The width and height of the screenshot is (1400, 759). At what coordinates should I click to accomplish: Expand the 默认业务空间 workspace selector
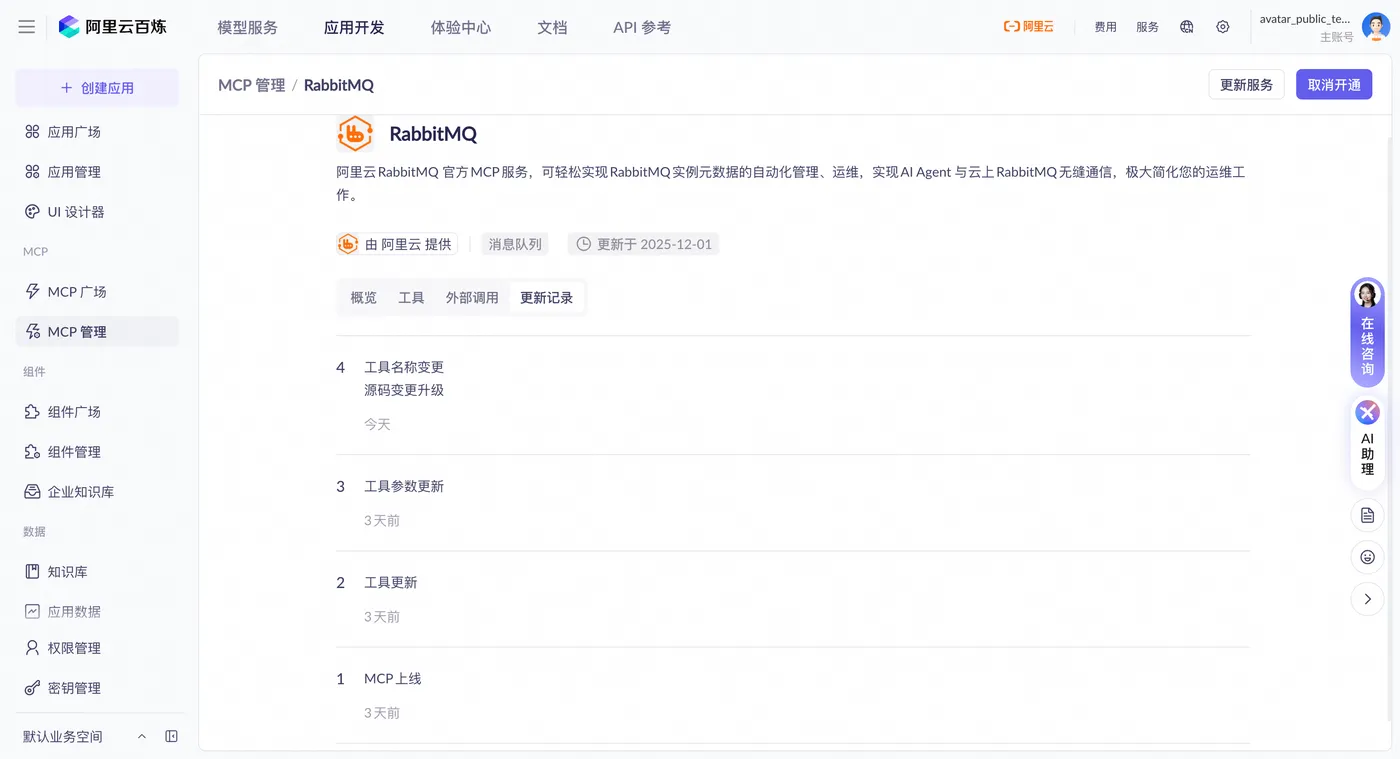[84, 737]
